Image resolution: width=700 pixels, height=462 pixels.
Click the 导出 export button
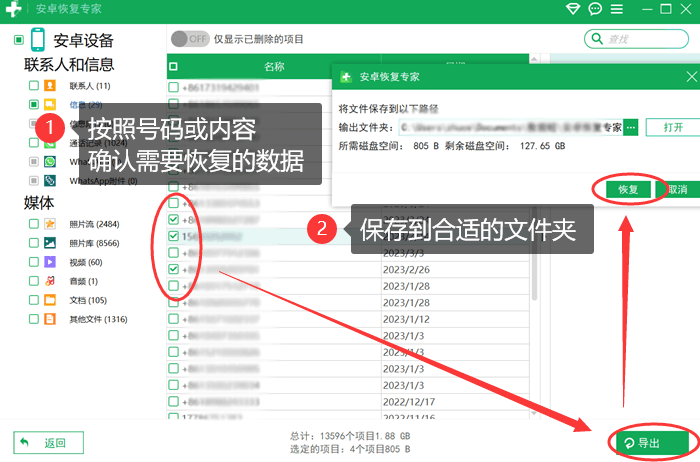(x=652, y=443)
